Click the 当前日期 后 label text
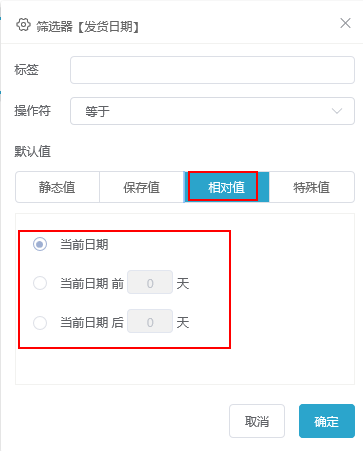This screenshot has height=451, width=363. pos(92,323)
